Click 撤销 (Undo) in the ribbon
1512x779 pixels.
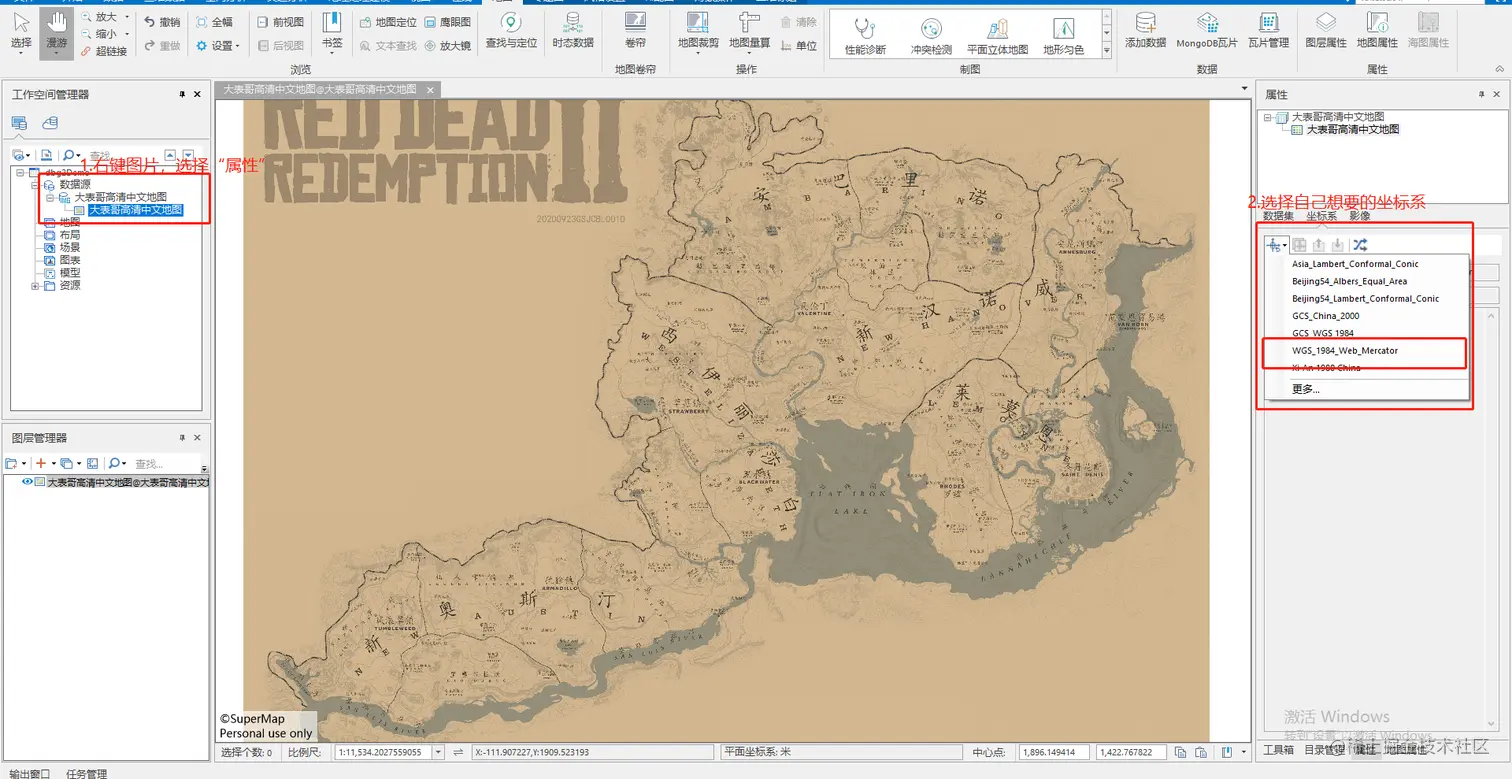[x=162, y=21]
